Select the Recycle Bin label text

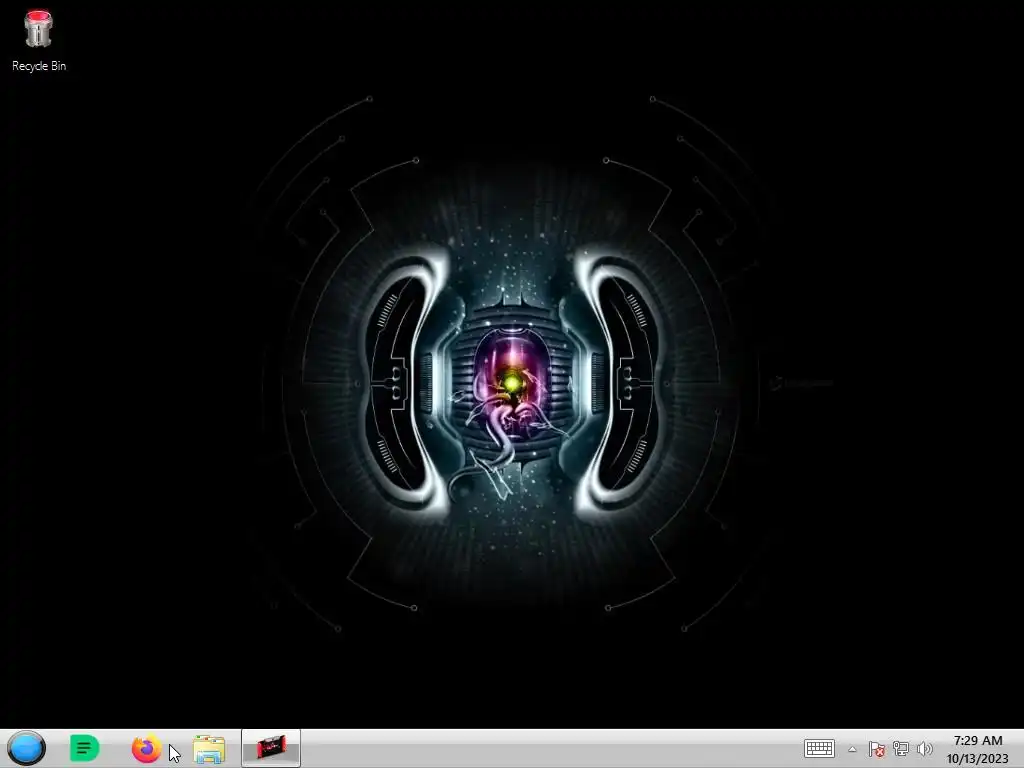pyautogui.click(x=39, y=66)
